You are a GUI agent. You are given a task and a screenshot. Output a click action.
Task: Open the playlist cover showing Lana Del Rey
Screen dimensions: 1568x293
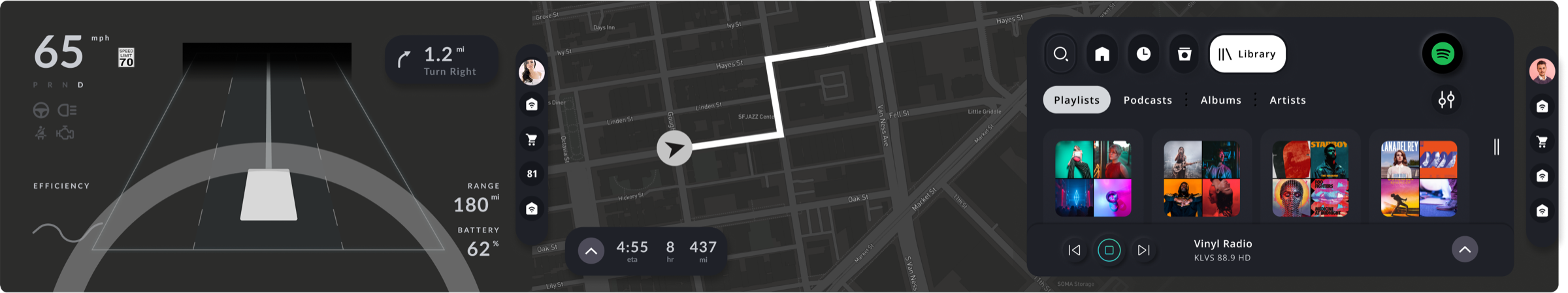pyautogui.click(x=1418, y=178)
